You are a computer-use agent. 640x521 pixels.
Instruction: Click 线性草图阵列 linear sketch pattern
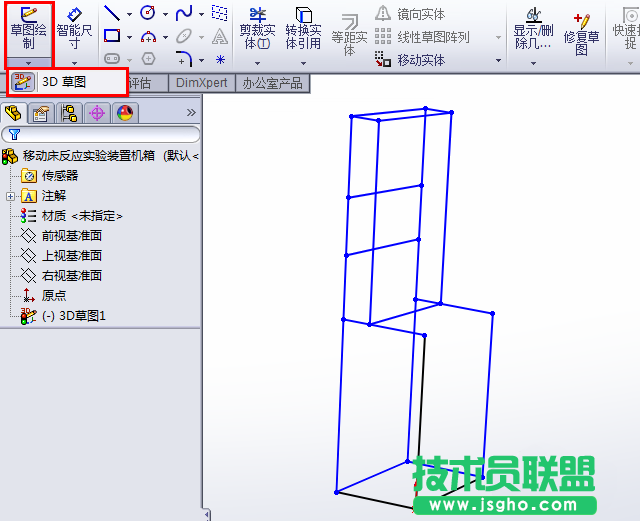point(422,37)
